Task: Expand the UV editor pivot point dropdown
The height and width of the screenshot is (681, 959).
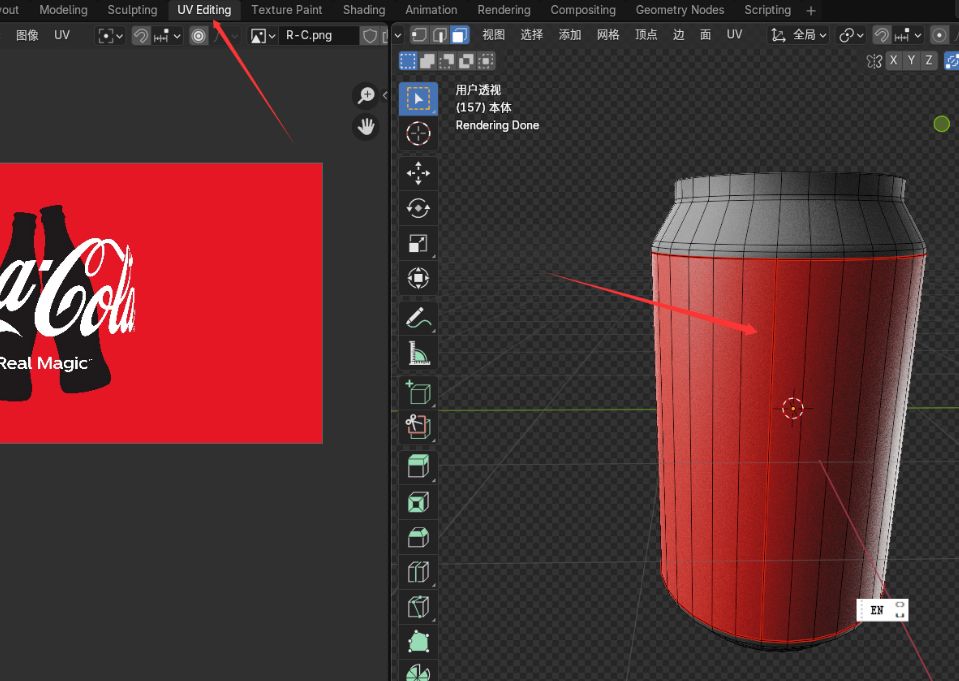Action: 110,35
